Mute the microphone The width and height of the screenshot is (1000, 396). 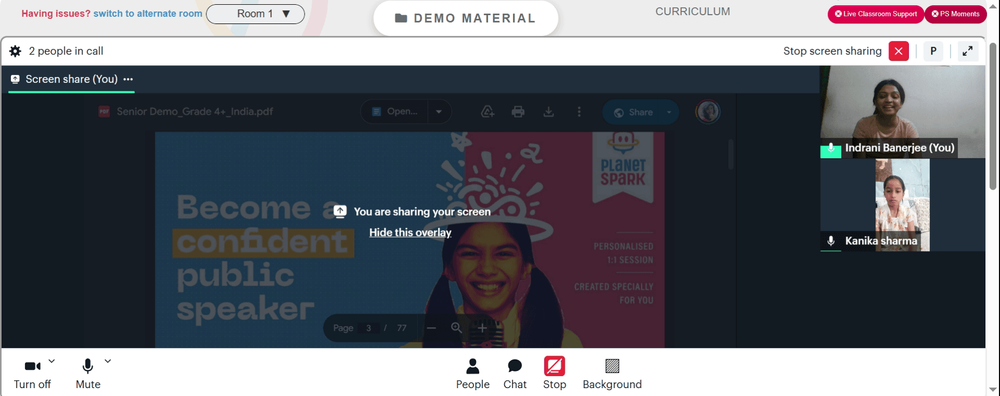click(88, 374)
